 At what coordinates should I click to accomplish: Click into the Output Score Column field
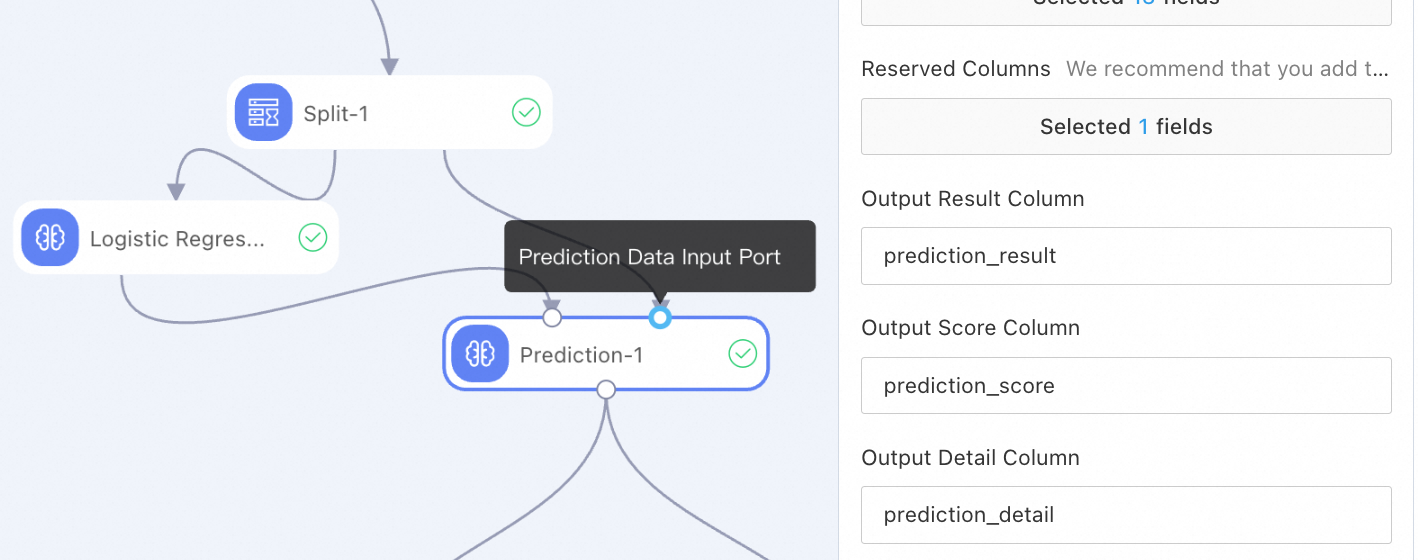point(1126,386)
